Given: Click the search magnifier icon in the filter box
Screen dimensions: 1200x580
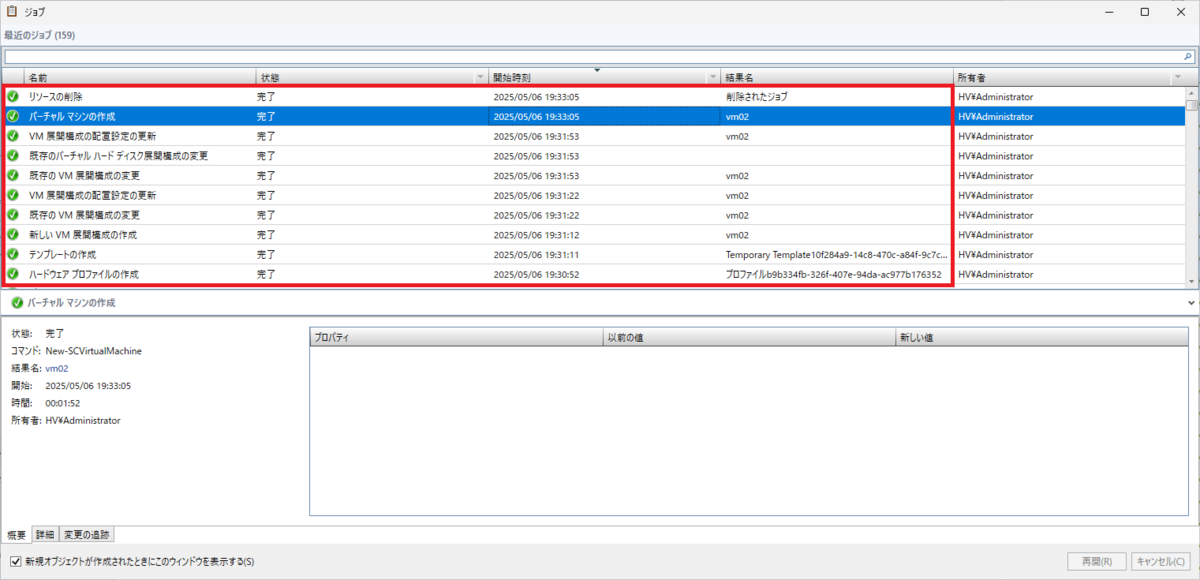Looking at the screenshot, I should tap(1187, 57).
